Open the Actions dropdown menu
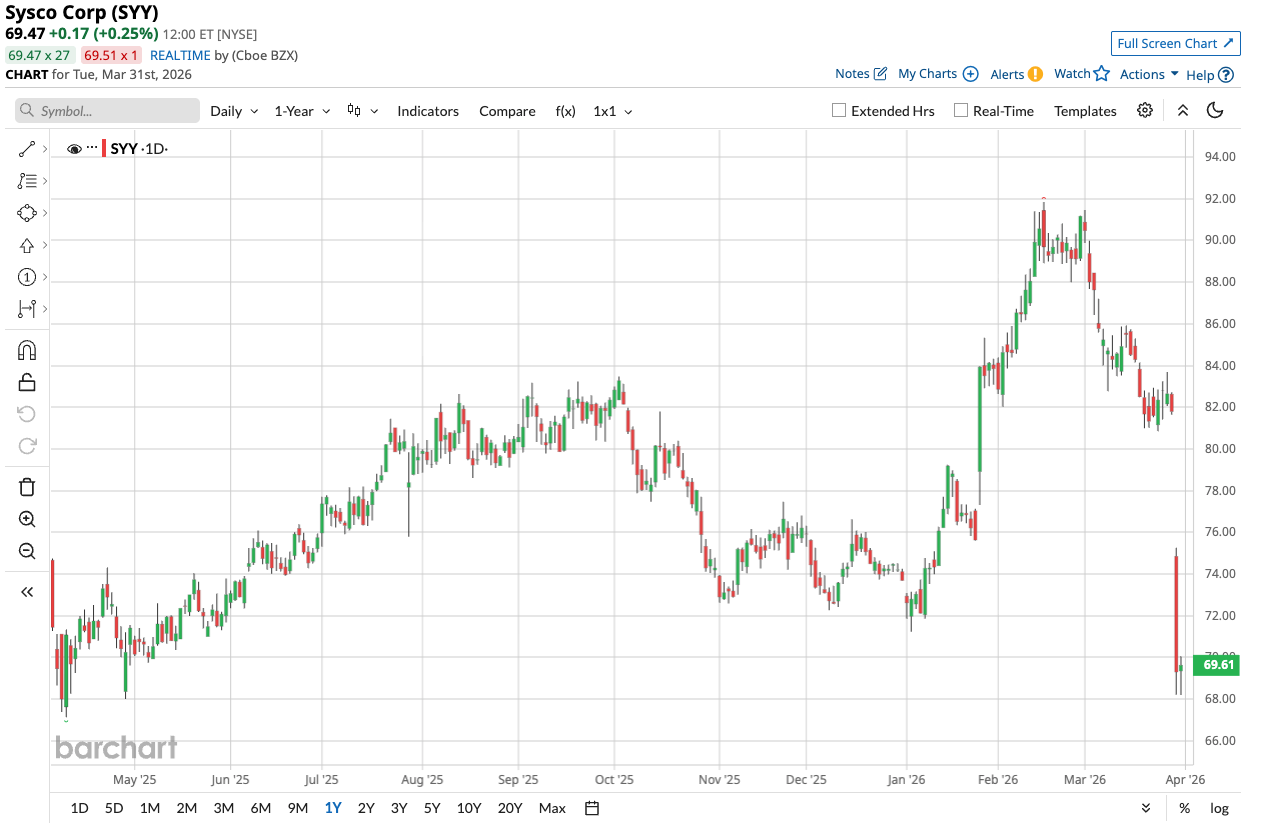Screen dimensions: 1261x837 1149,74
